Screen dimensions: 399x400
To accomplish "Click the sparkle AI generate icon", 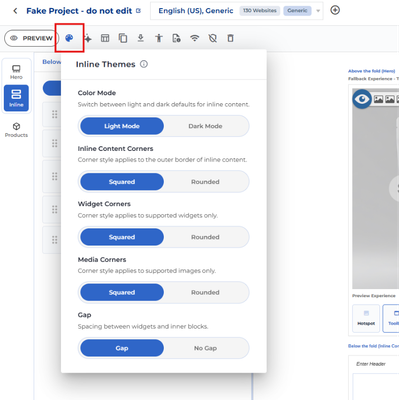I will pos(88,39).
